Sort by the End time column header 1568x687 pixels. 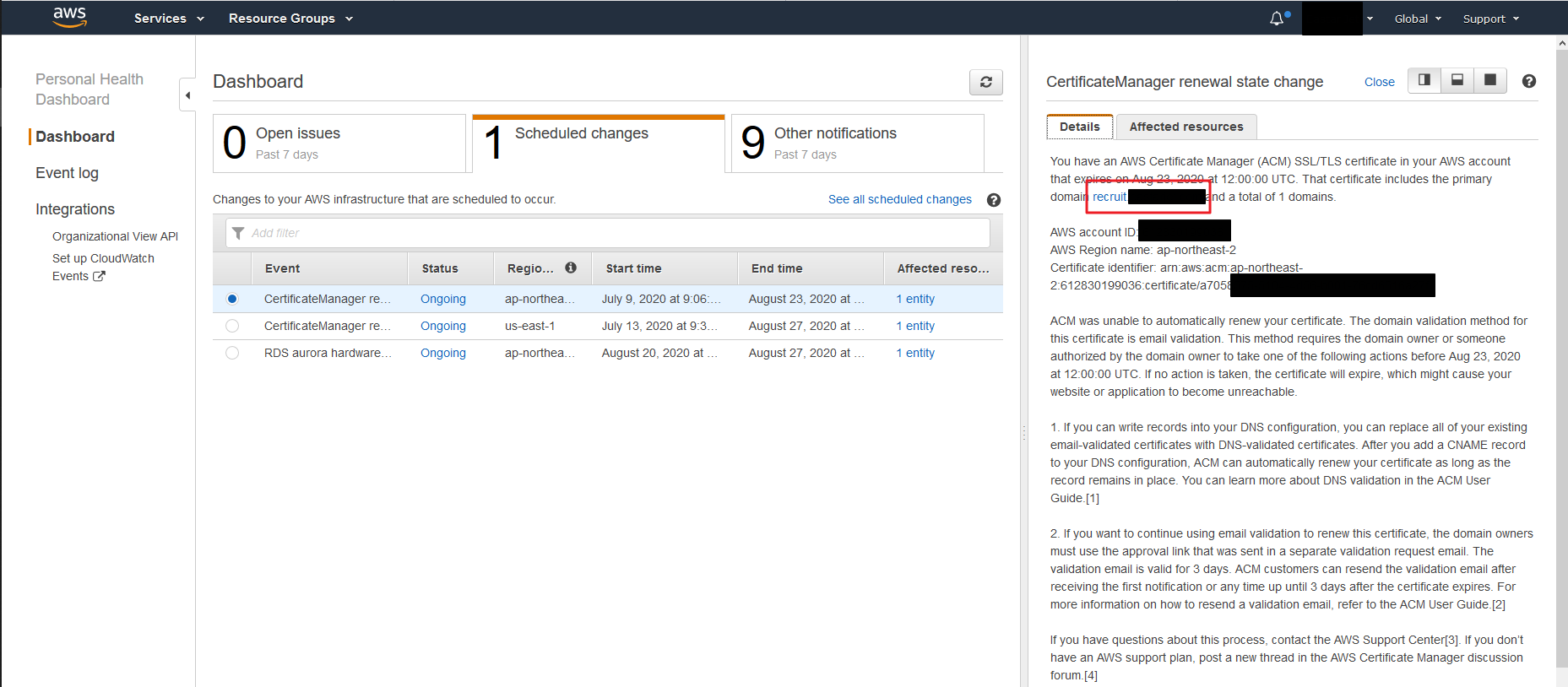coord(811,268)
